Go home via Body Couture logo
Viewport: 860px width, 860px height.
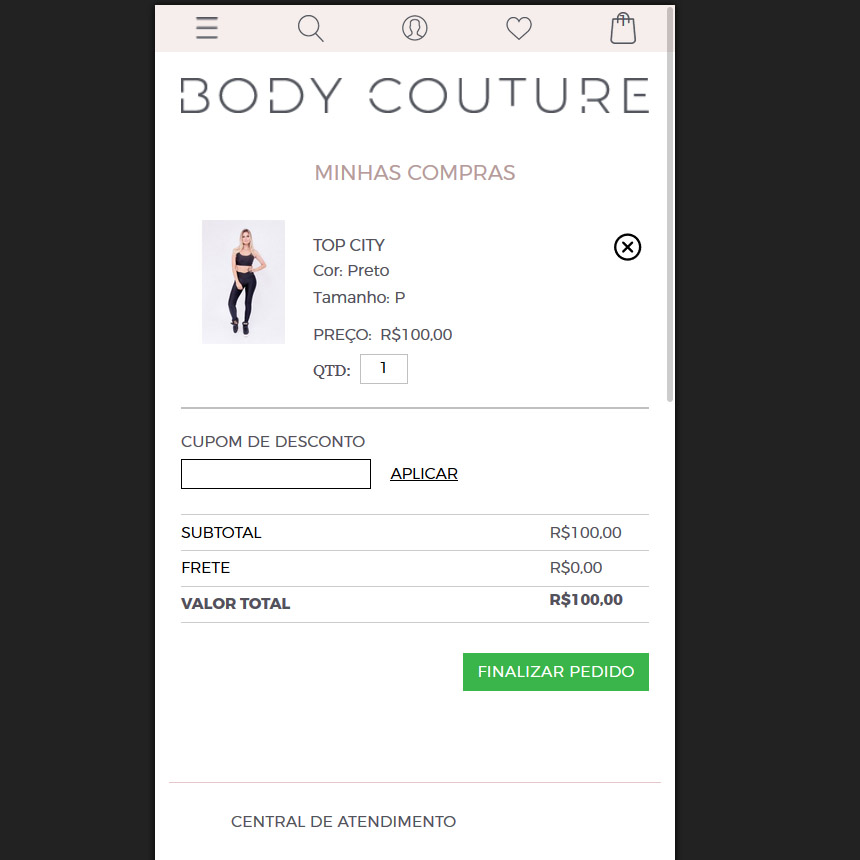click(x=415, y=95)
